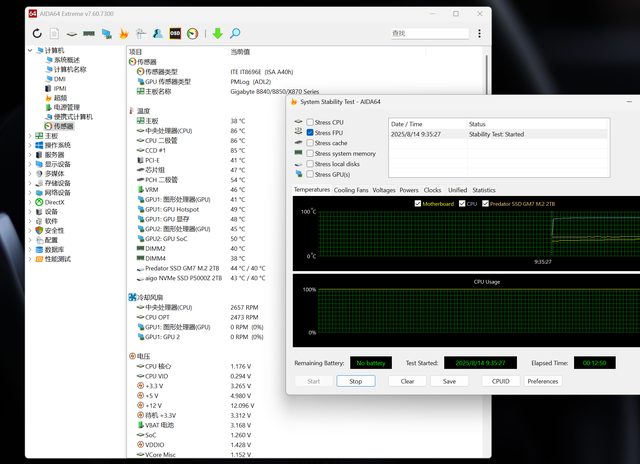Image resolution: width=640 pixels, height=464 pixels.
Task: Collapse the 计算机 tree node
Action: [30, 50]
